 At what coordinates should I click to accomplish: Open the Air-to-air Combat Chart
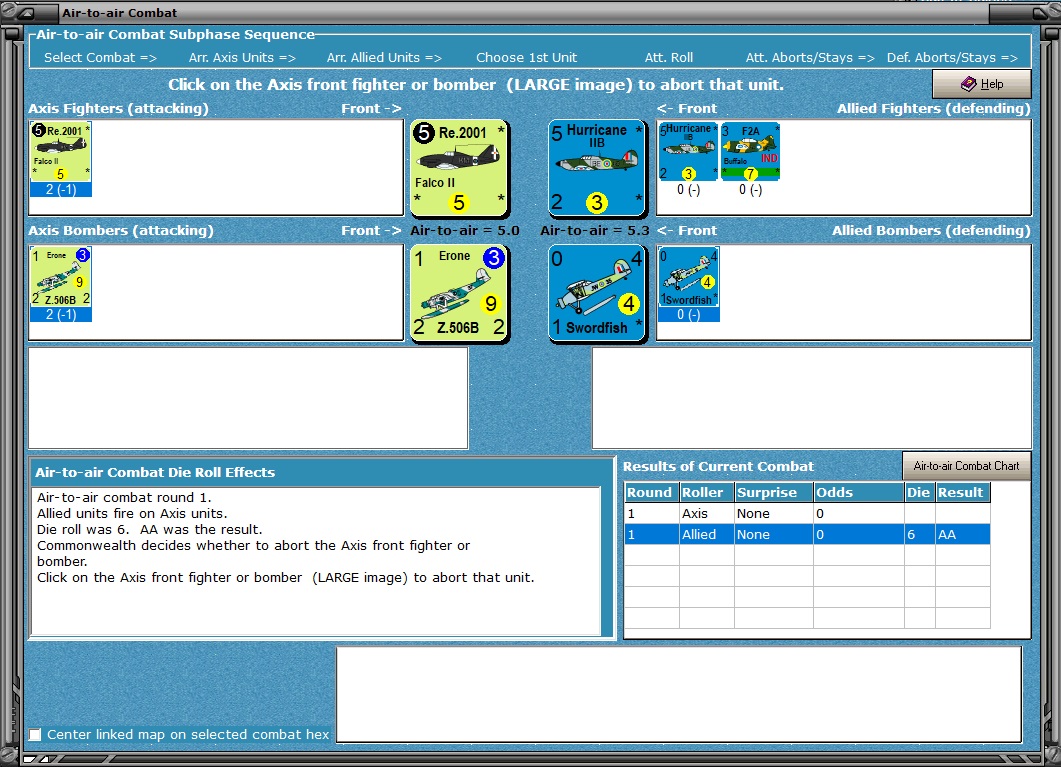click(966, 466)
